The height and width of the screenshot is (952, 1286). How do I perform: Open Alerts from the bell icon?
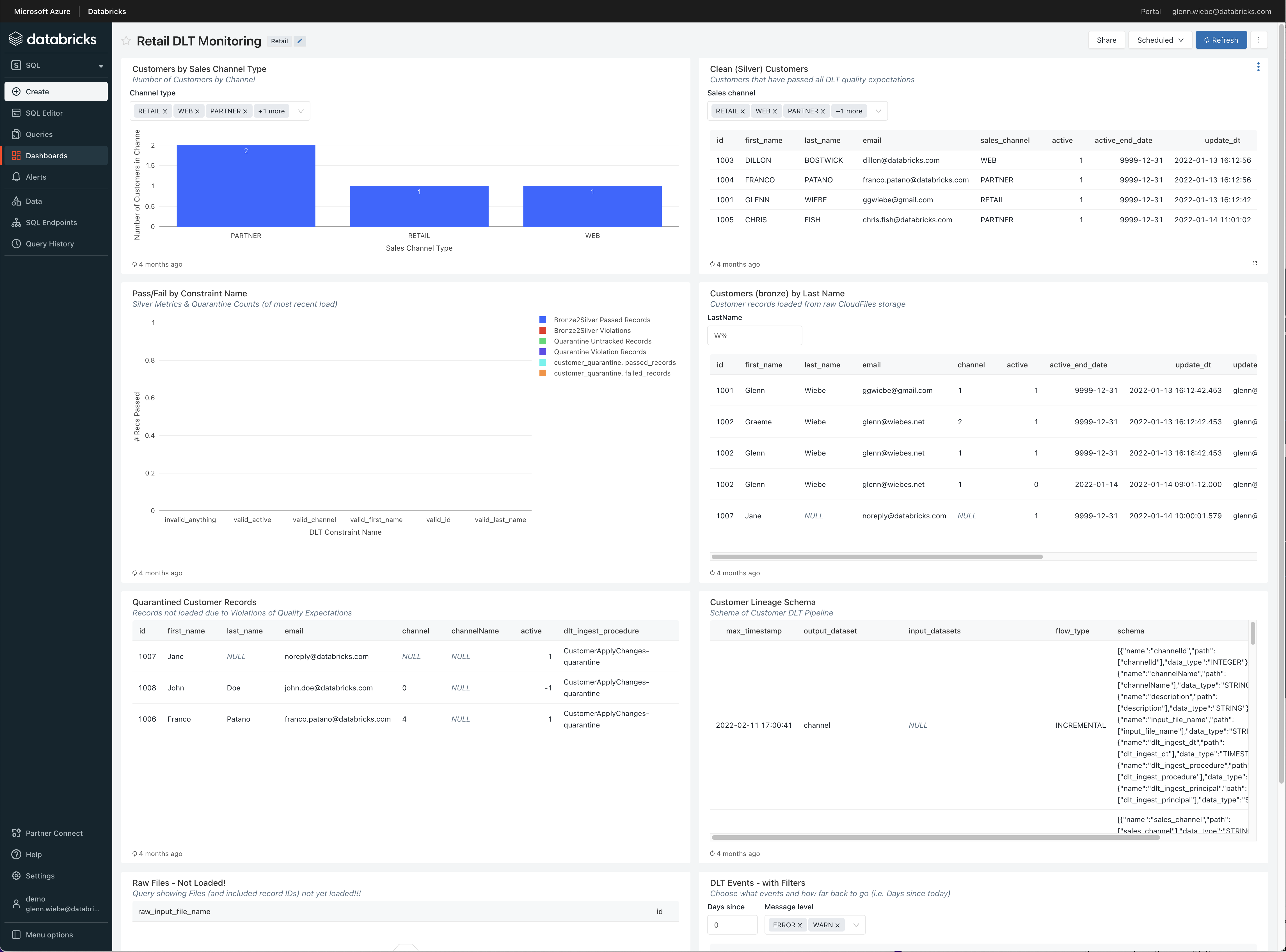coord(16,177)
